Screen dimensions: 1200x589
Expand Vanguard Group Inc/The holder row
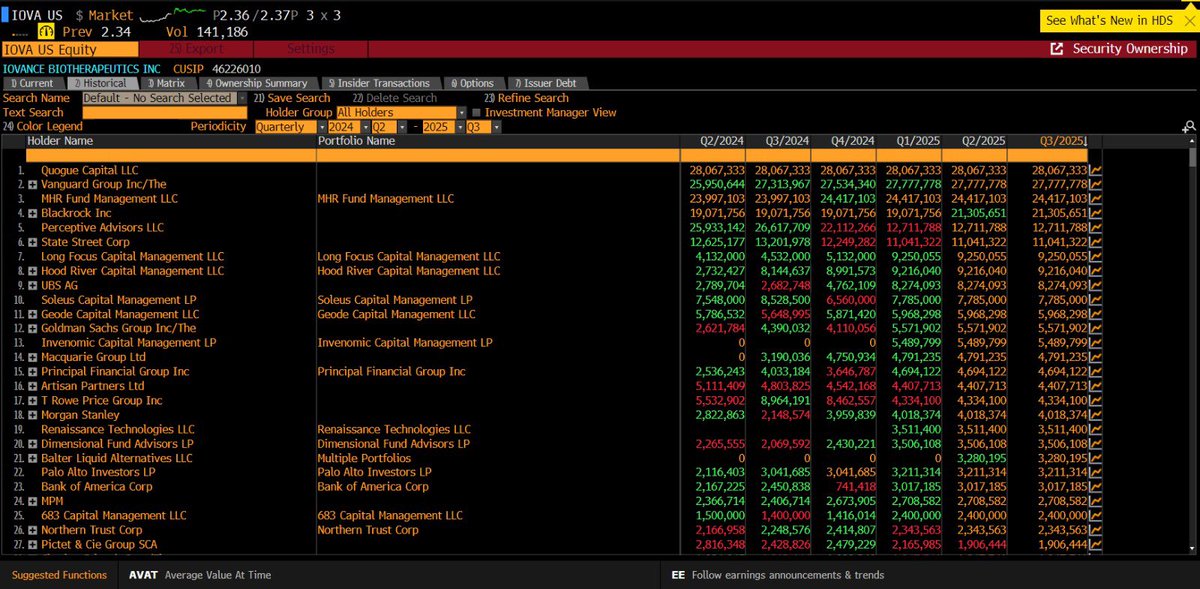pos(33,185)
